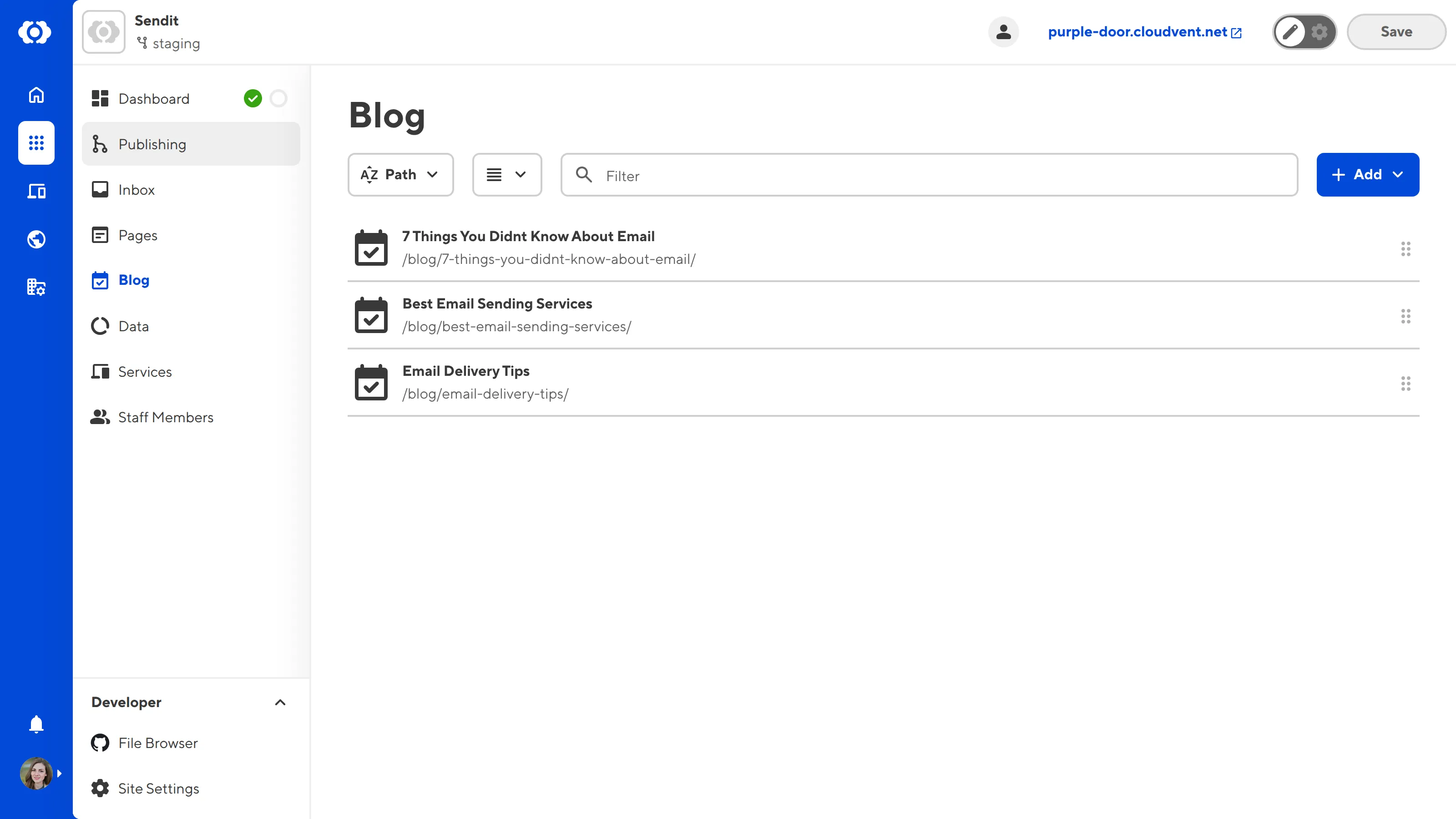
Task: Open the list view layout dropdown
Action: pyautogui.click(x=506, y=174)
